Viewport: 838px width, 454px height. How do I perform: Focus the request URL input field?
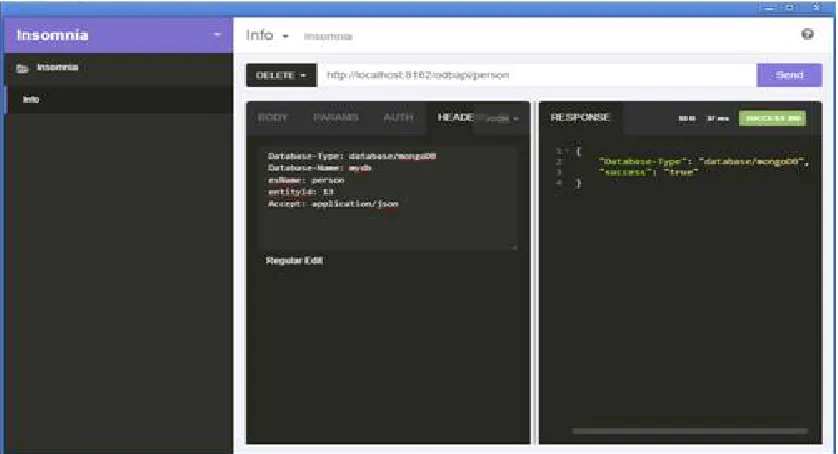[537, 75]
